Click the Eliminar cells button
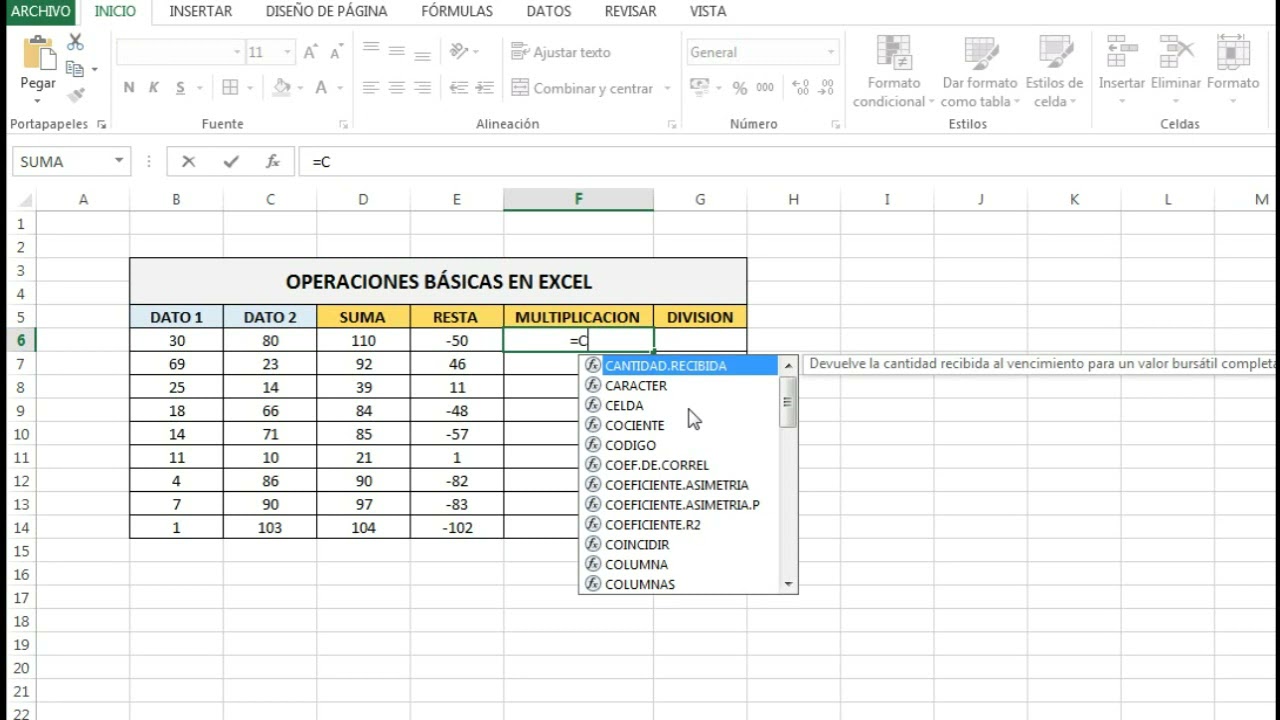 (x=1176, y=70)
